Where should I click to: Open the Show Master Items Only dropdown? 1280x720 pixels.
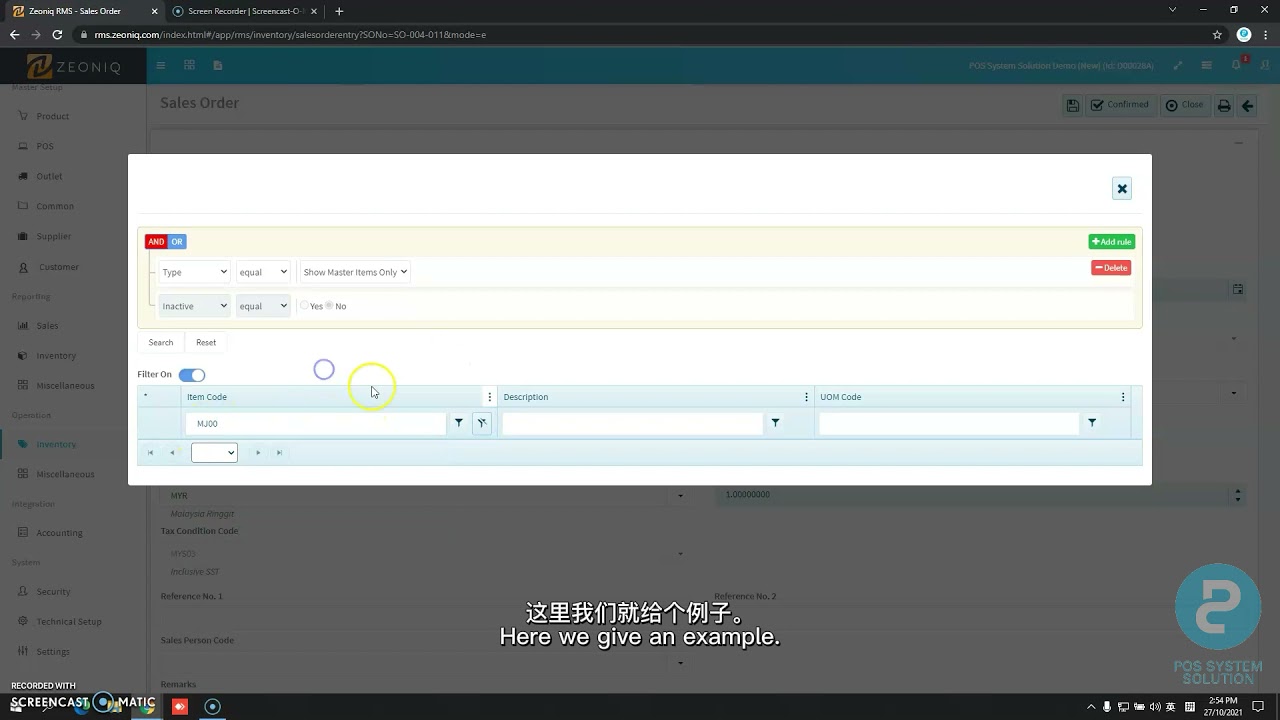click(355, 272)
